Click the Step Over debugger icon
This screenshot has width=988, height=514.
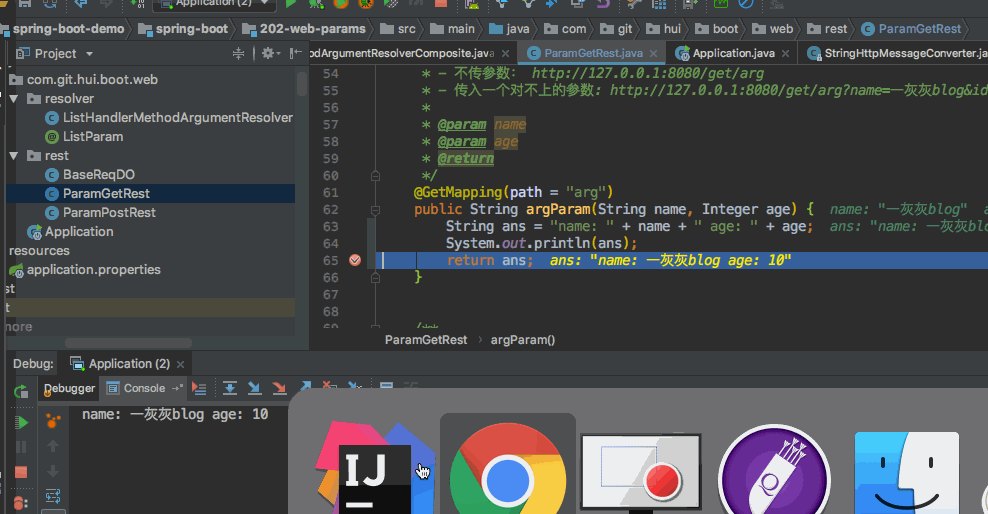tap(229, 388)
